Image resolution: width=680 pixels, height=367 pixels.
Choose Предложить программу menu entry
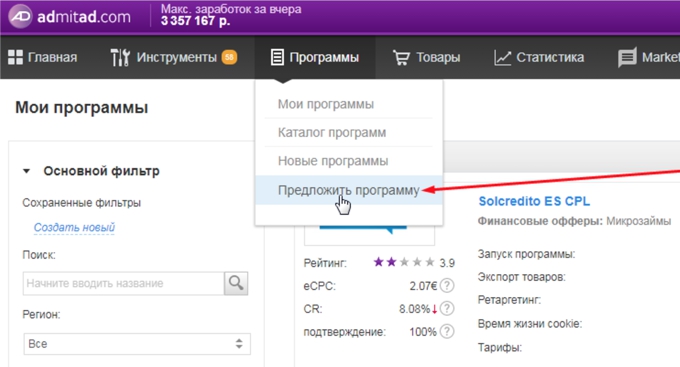(349, 190)
